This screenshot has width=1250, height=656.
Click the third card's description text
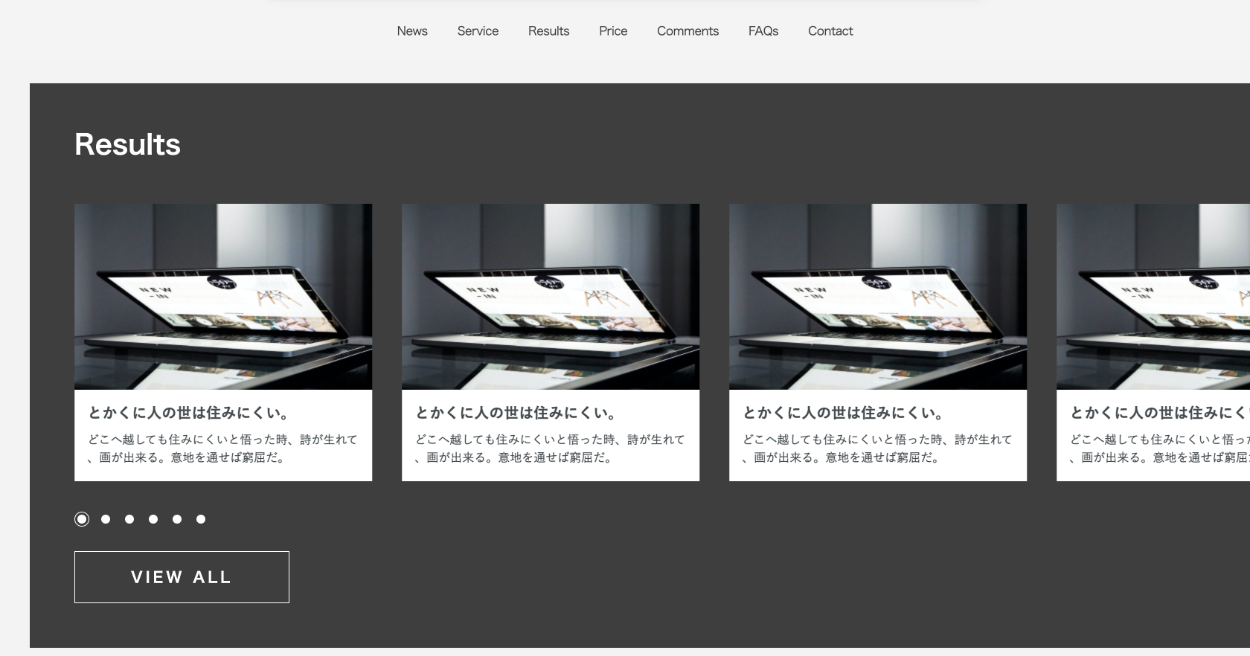point(877,449)
